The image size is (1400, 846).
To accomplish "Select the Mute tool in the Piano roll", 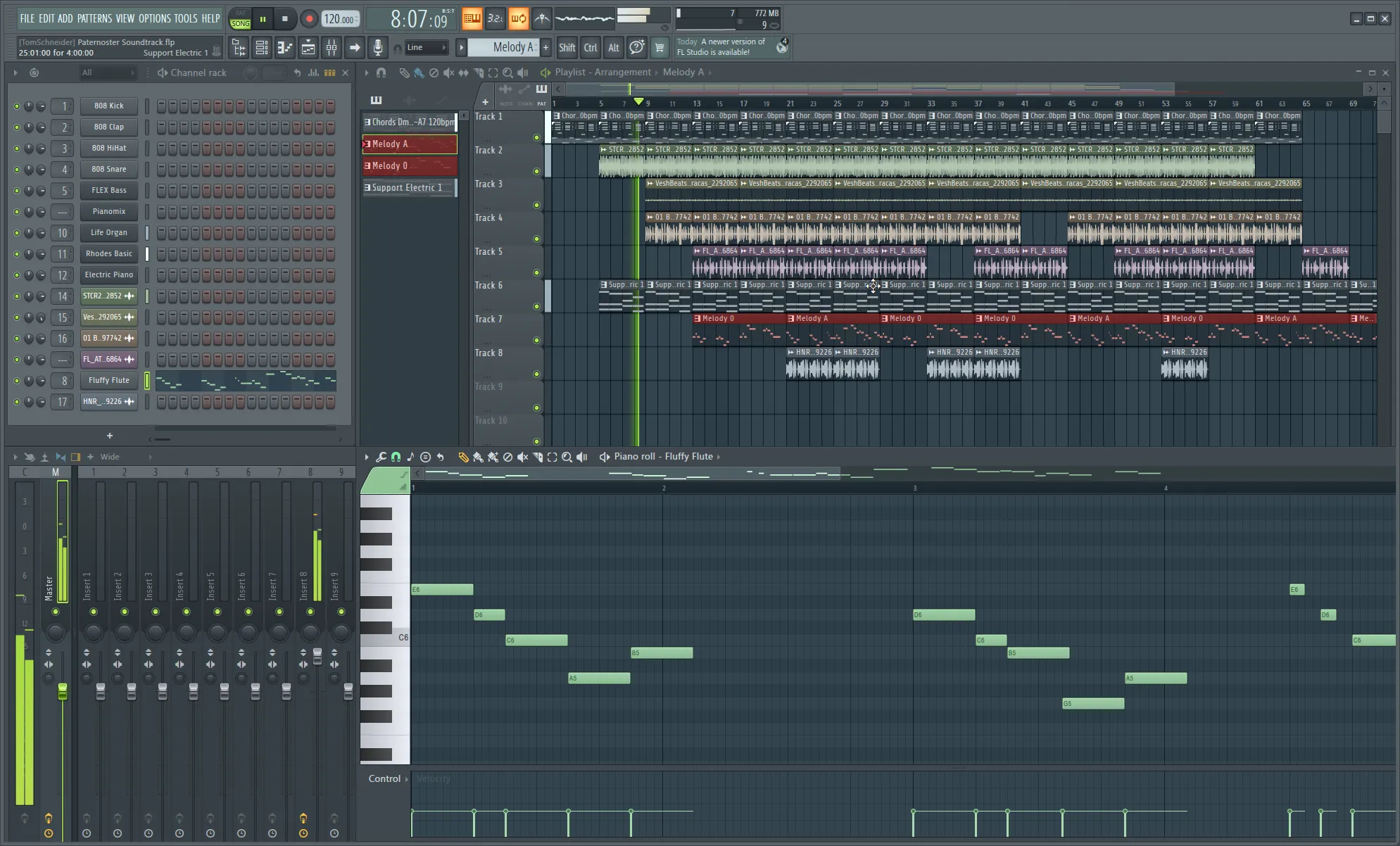I will tap(522, 456).
